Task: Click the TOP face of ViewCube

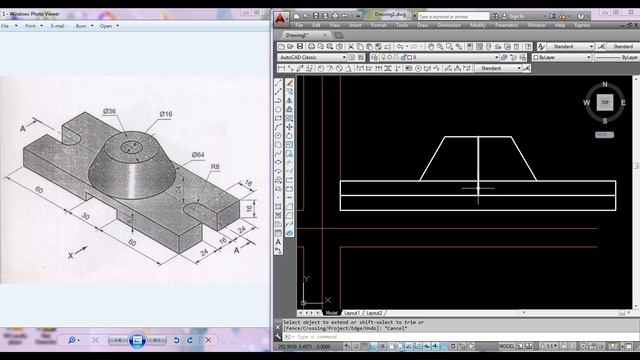Action: pos(605,102)
